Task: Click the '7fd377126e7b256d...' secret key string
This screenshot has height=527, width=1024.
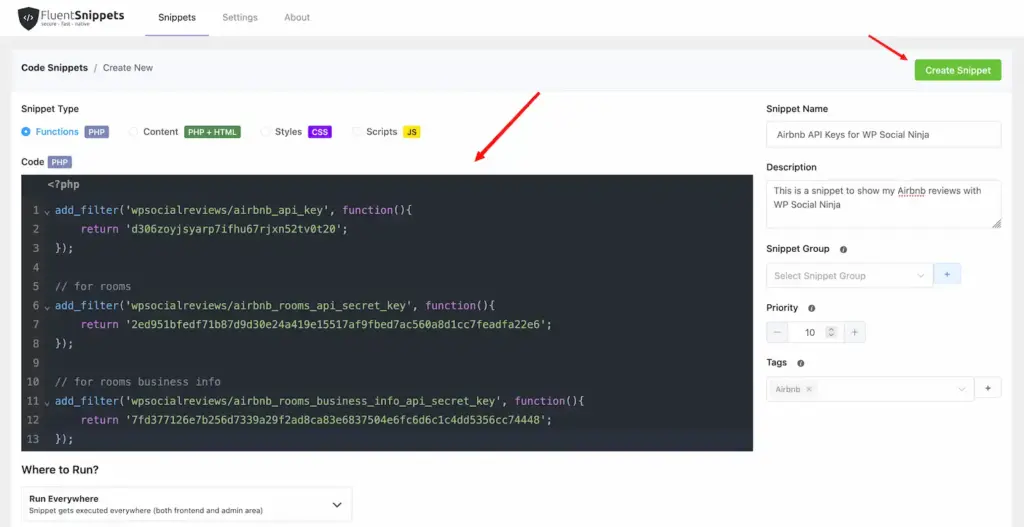Action: click(336, 420)
